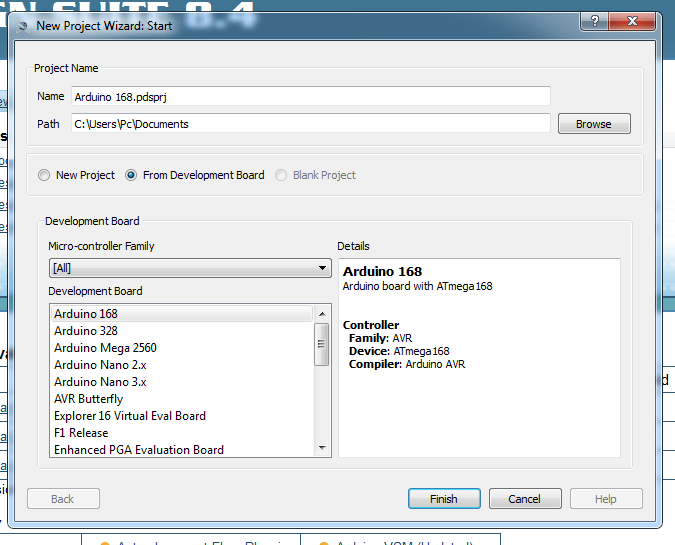The height and width of the screenshot is (545, 675).
Task: Click the board list scroll down arrow
Action: point(322,448)
